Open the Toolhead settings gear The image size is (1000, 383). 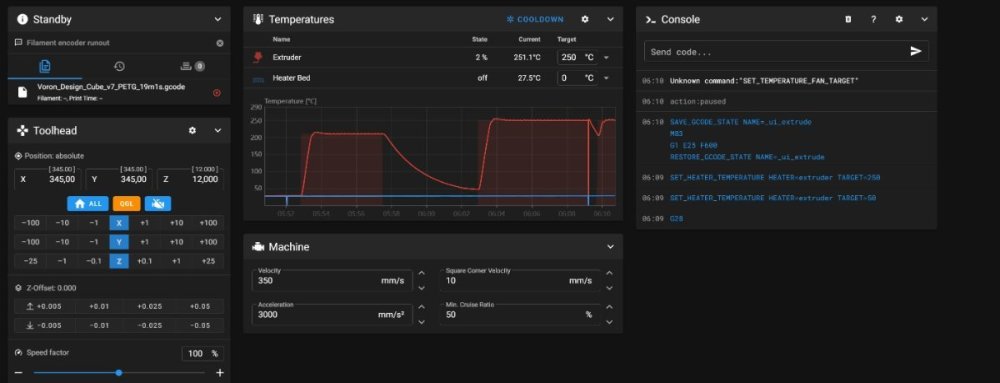192,131
